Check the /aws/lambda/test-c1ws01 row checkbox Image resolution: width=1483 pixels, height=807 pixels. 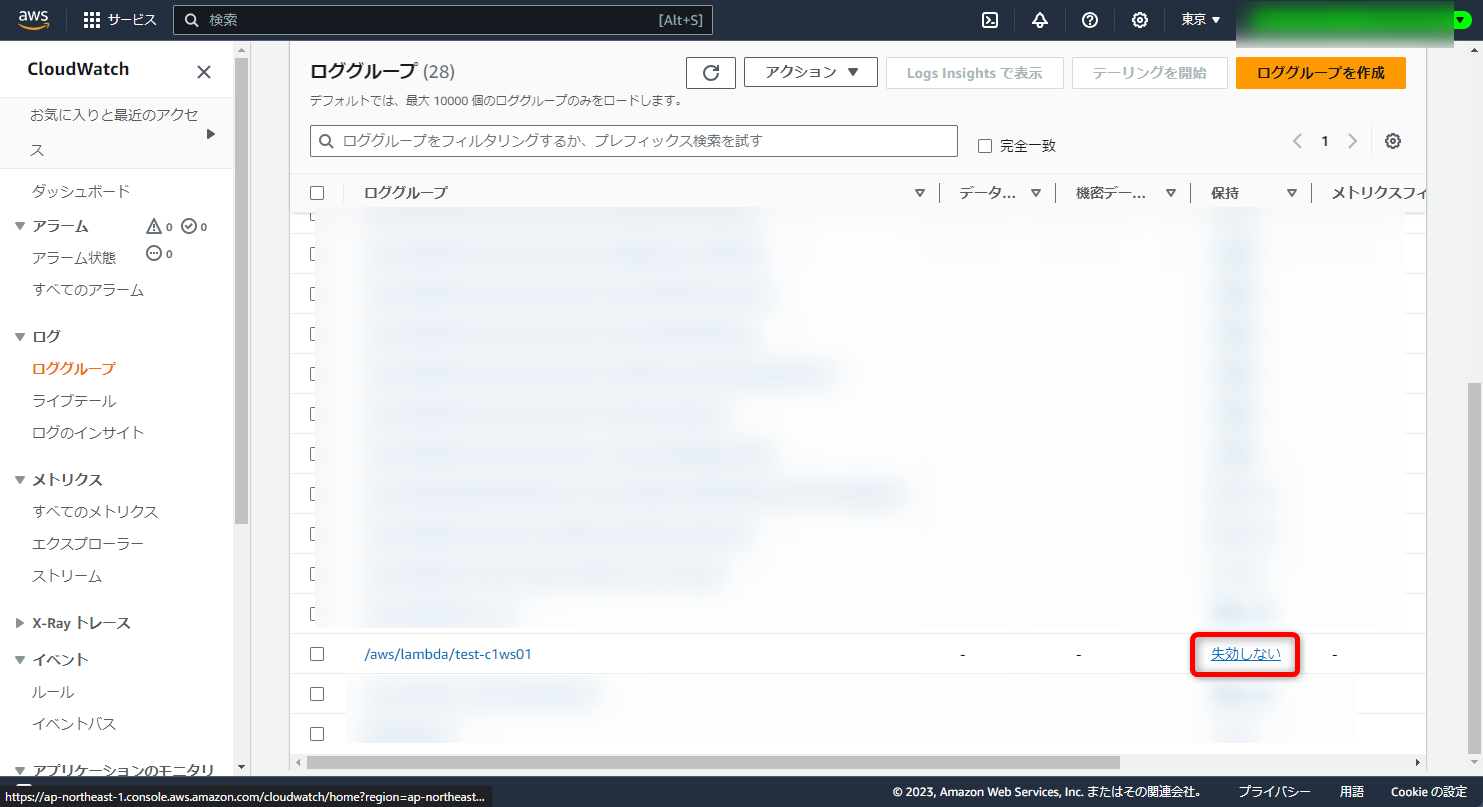coord(317,653)
